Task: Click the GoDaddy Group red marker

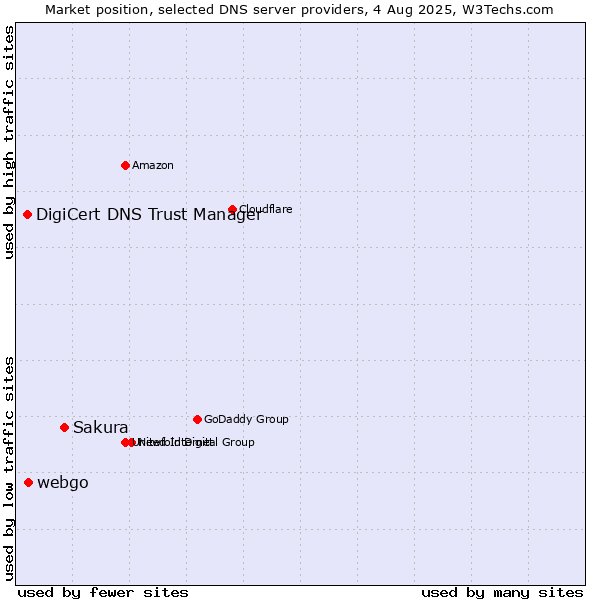Action: 197,419
